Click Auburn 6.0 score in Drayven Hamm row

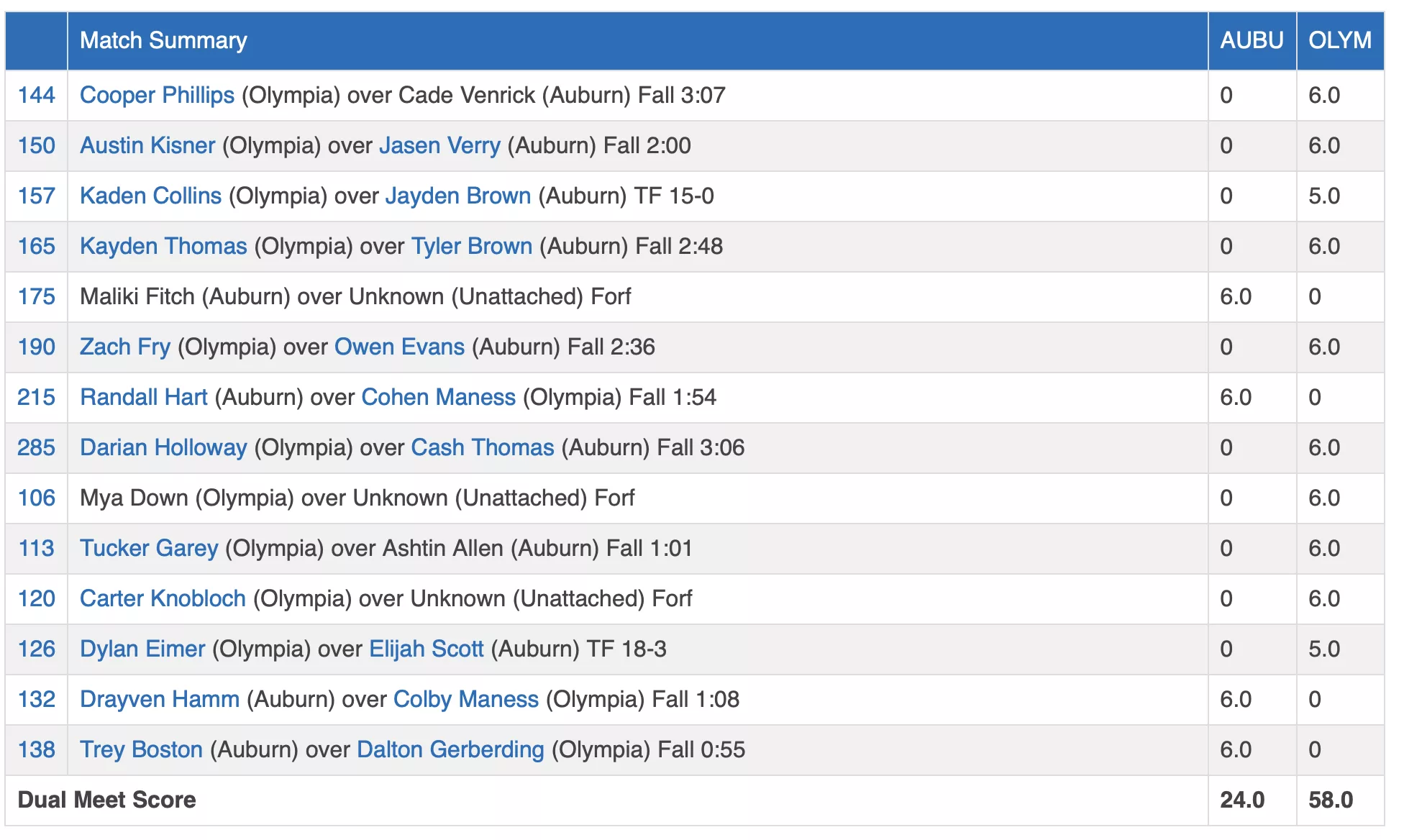point(1236,699)
